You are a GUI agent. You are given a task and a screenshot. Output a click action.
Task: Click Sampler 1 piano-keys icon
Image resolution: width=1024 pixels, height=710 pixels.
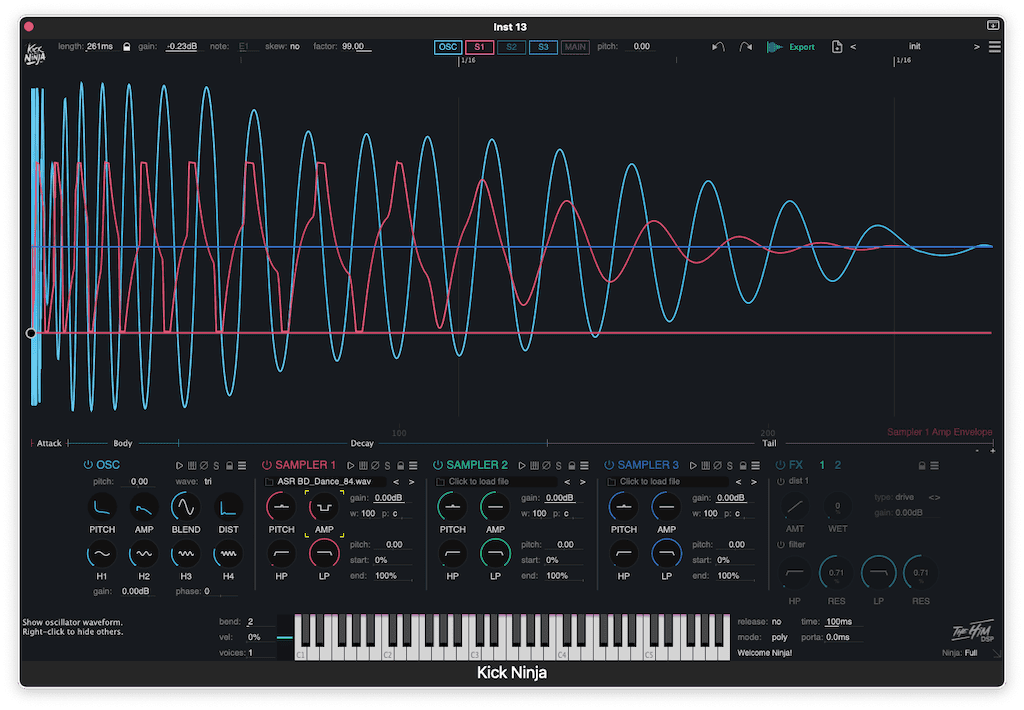coord(363,466)
